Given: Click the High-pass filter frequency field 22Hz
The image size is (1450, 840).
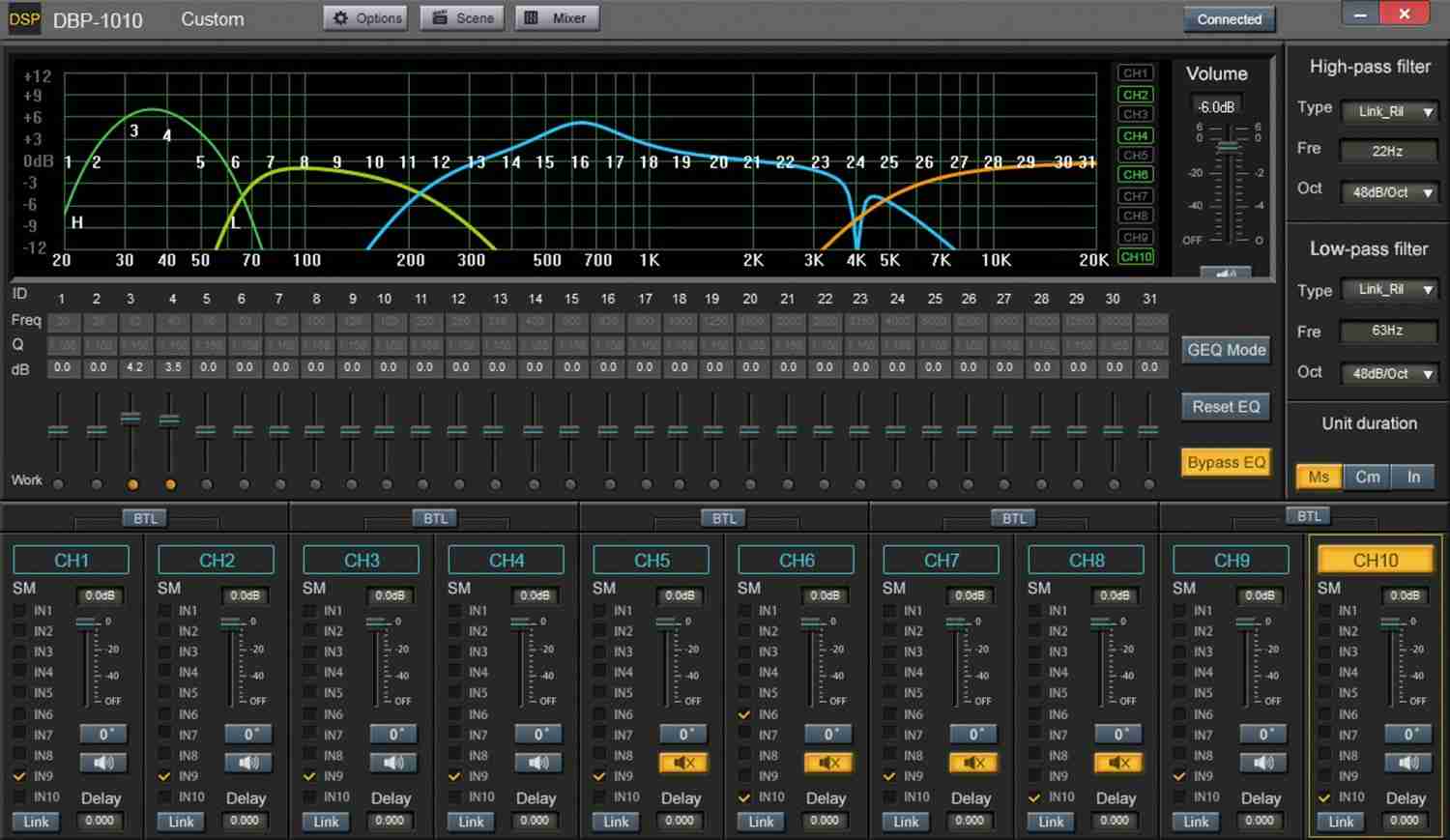Looking at the screenshot, I should (x=1387, y=151).
